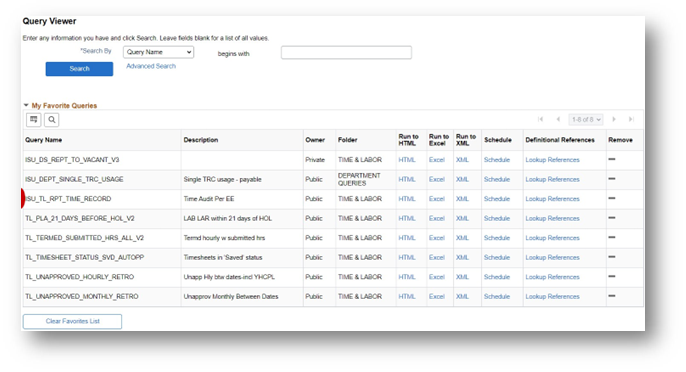
Task: Run ISU_DS_REPT_TO_VACANT_V3 to XML
Action: tap(462, 160)
